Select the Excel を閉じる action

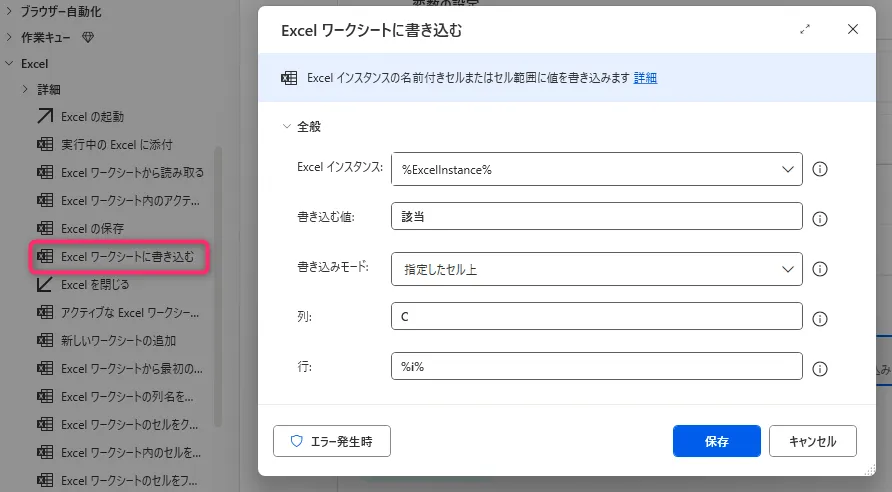coord(94,284)
